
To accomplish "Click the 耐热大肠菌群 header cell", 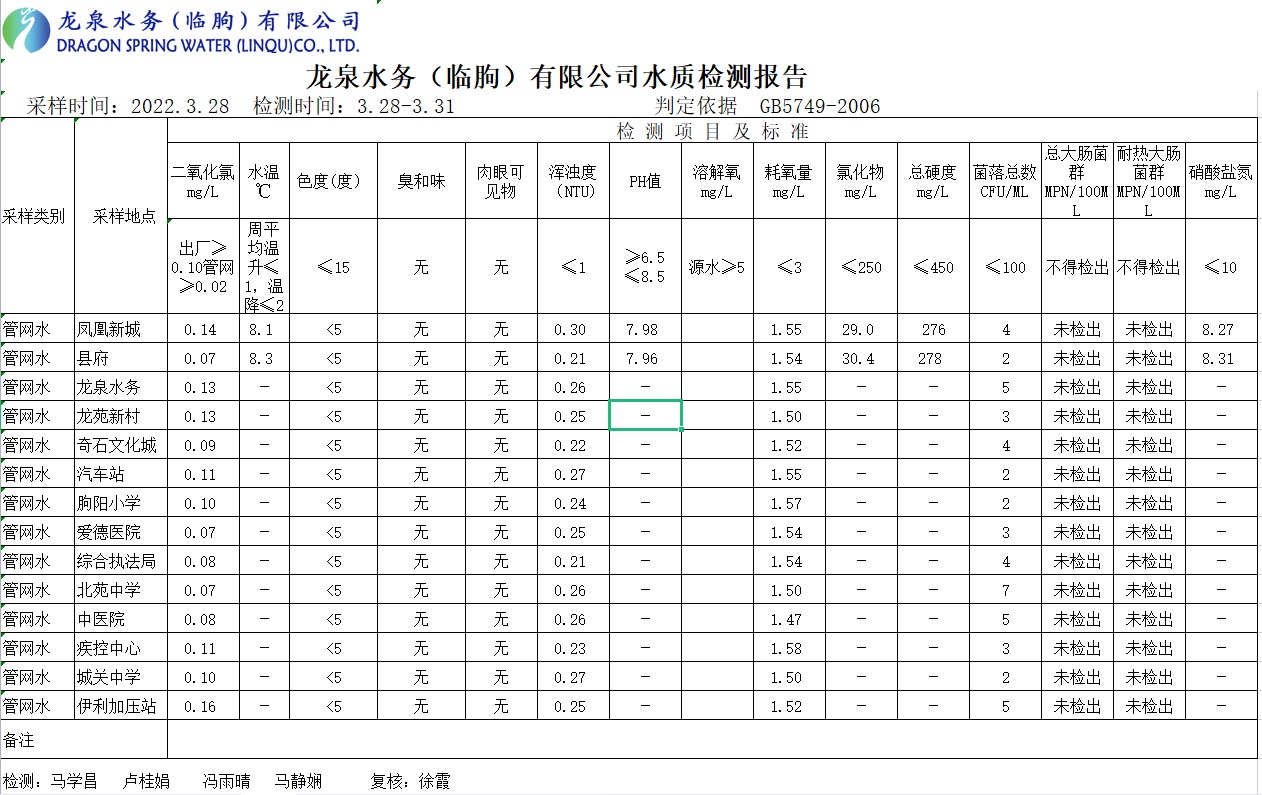I will coord(1149,181).
